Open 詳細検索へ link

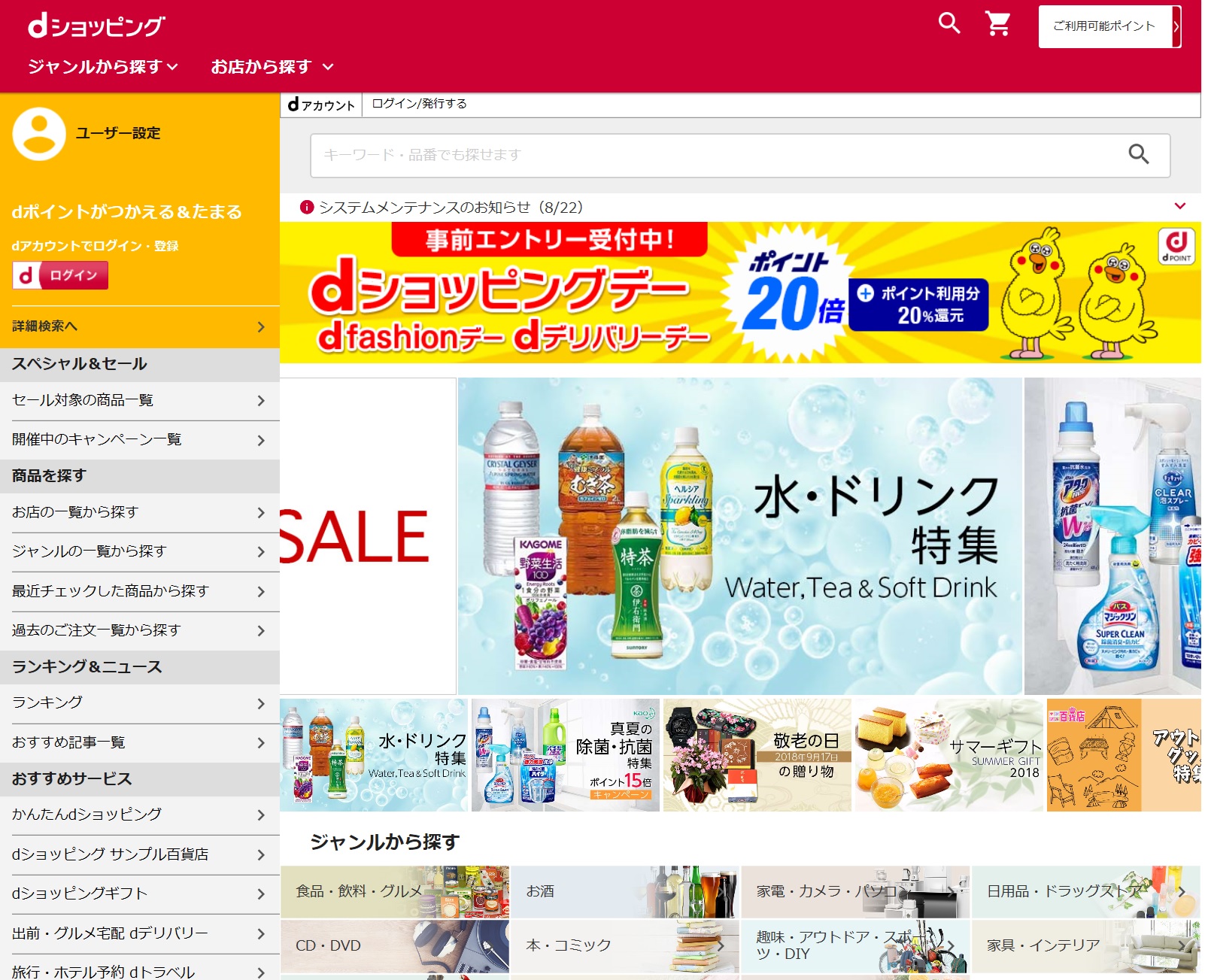[140, 326]
